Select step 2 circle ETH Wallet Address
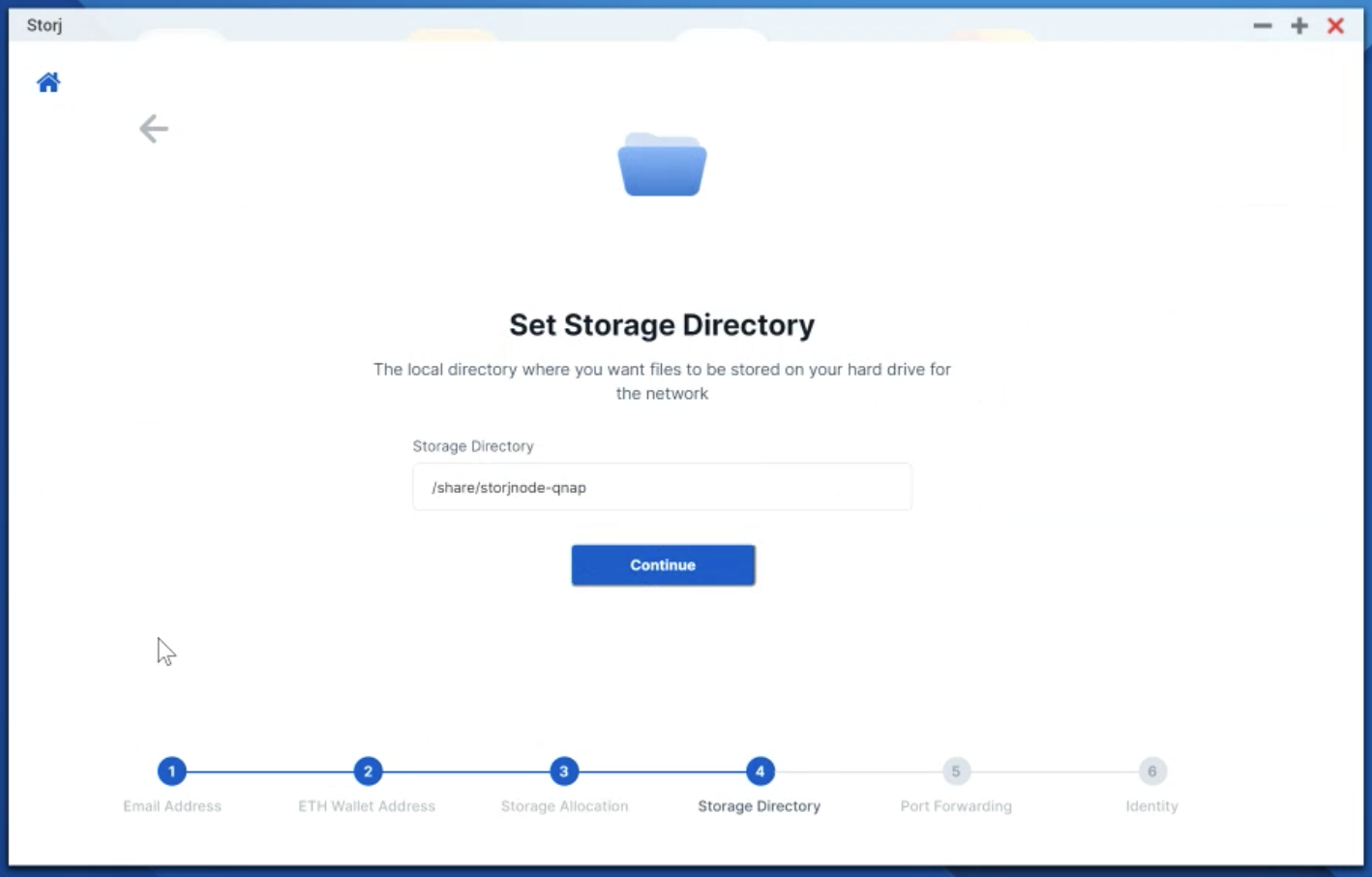This screenshot has height=877, width=1372. point(368,771)
